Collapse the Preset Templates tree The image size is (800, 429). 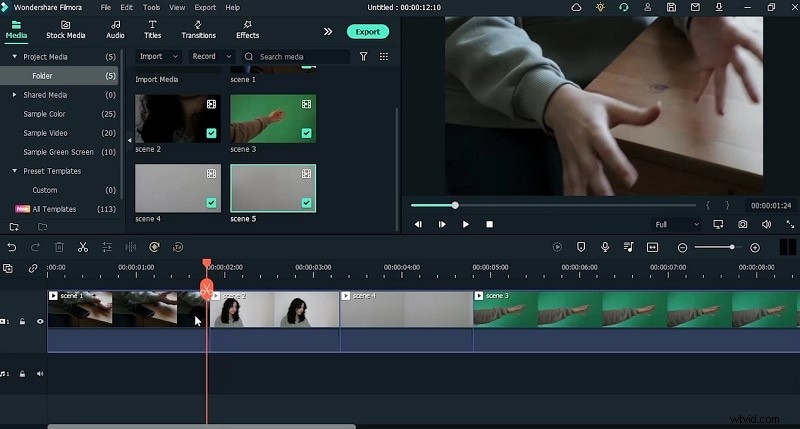14,171
